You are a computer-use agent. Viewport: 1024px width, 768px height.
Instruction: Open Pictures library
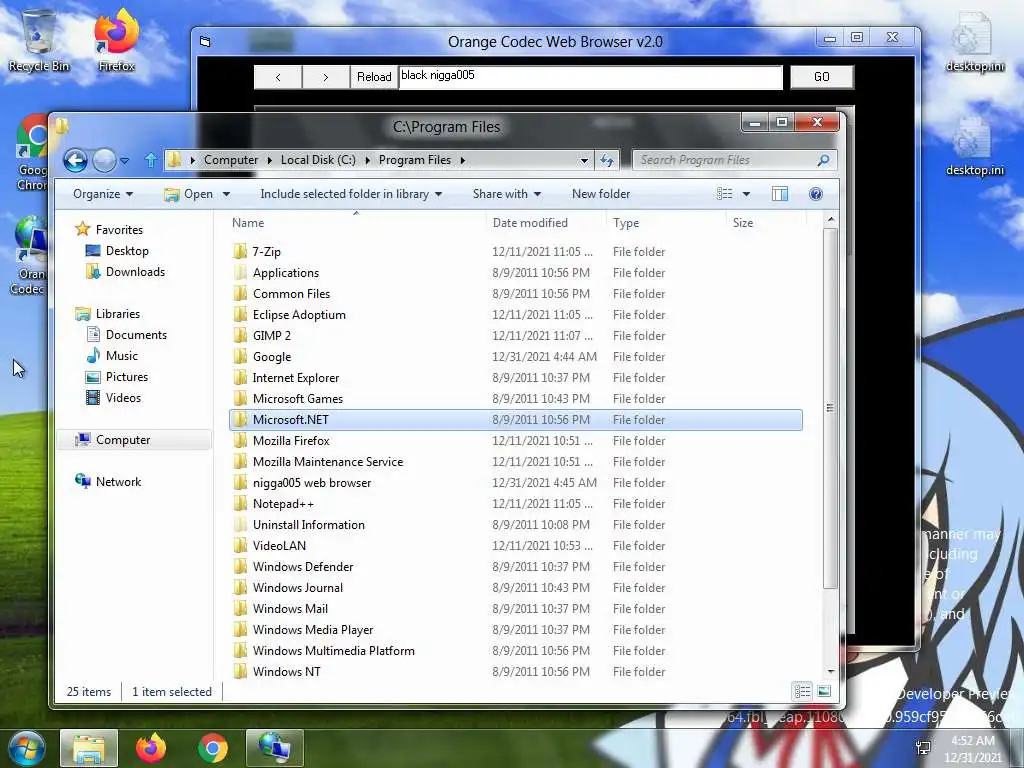(126, 377)
